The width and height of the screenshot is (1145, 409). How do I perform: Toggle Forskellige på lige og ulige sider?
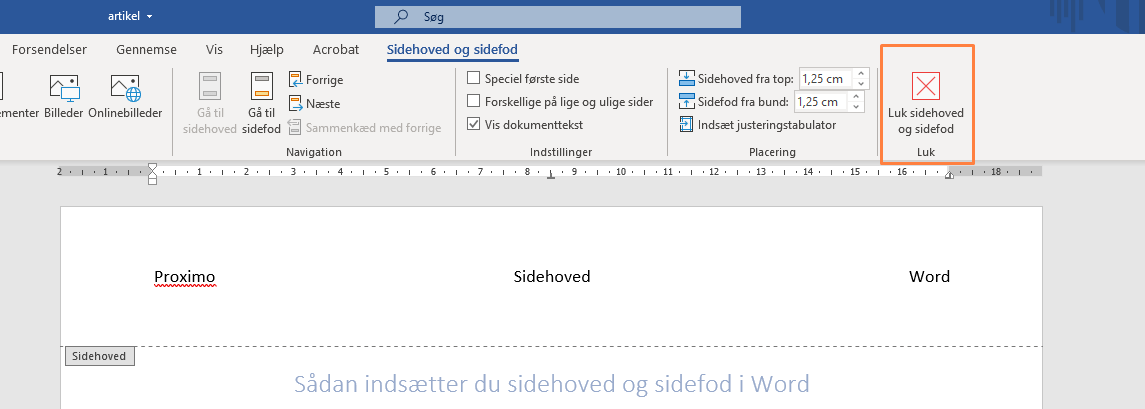pyautogui.click(x=475, y=101)
